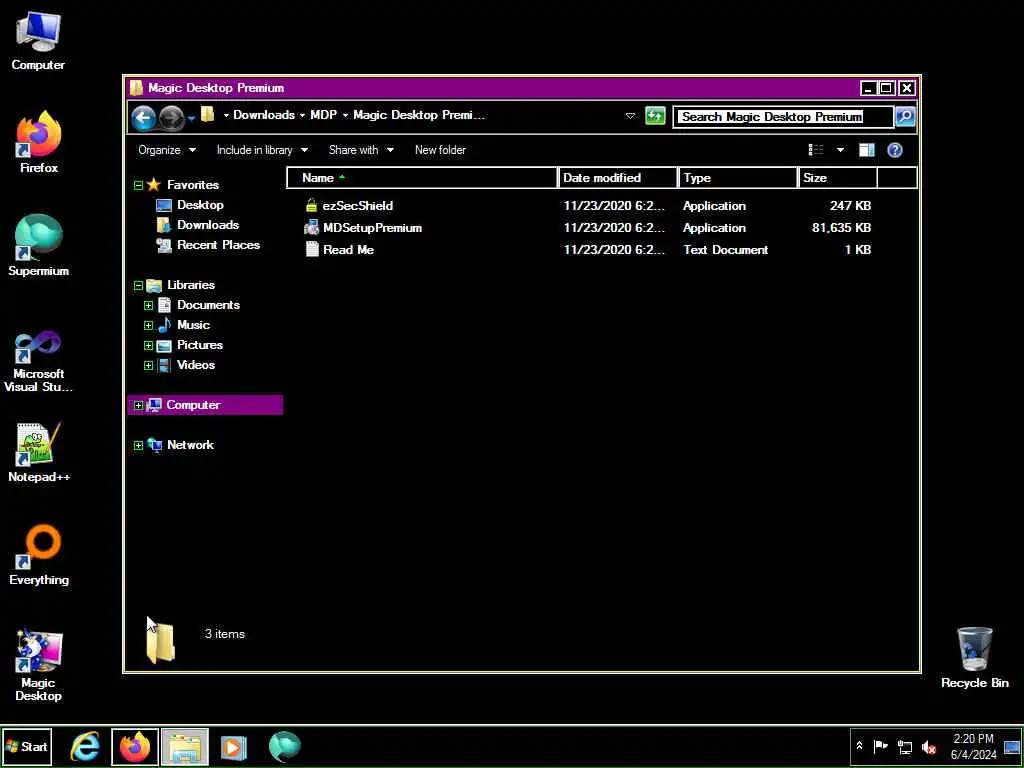Image resolution: width=1024 pixels, height=768 pixels.
Task: Change the view using view icon
Action: click(x=816, y=150)
